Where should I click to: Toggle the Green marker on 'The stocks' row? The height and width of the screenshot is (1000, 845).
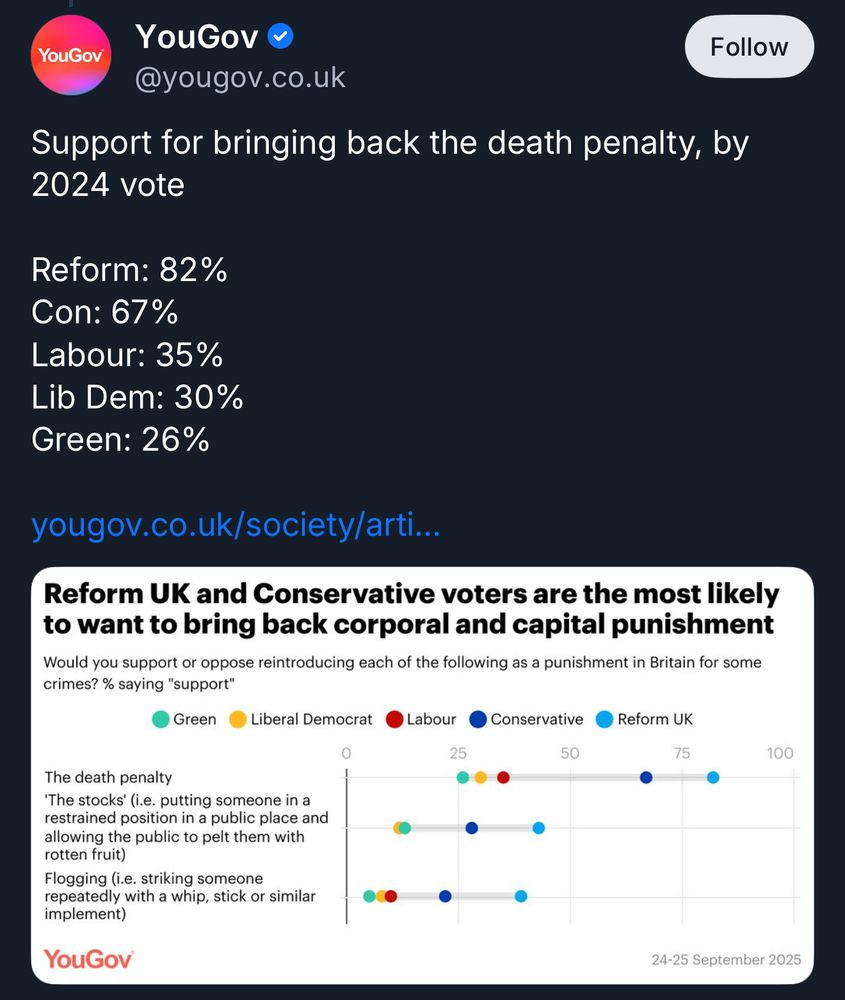pyautogui.click(x=403, y=827)
